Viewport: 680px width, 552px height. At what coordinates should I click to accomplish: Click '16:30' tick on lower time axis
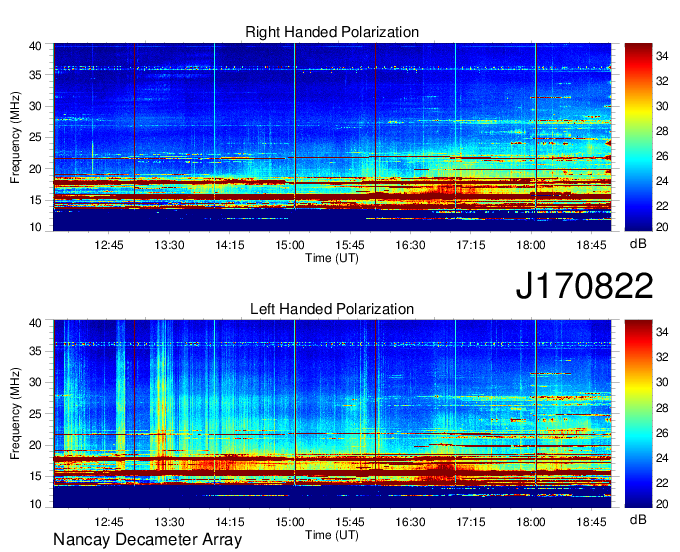tap(410, 522)
